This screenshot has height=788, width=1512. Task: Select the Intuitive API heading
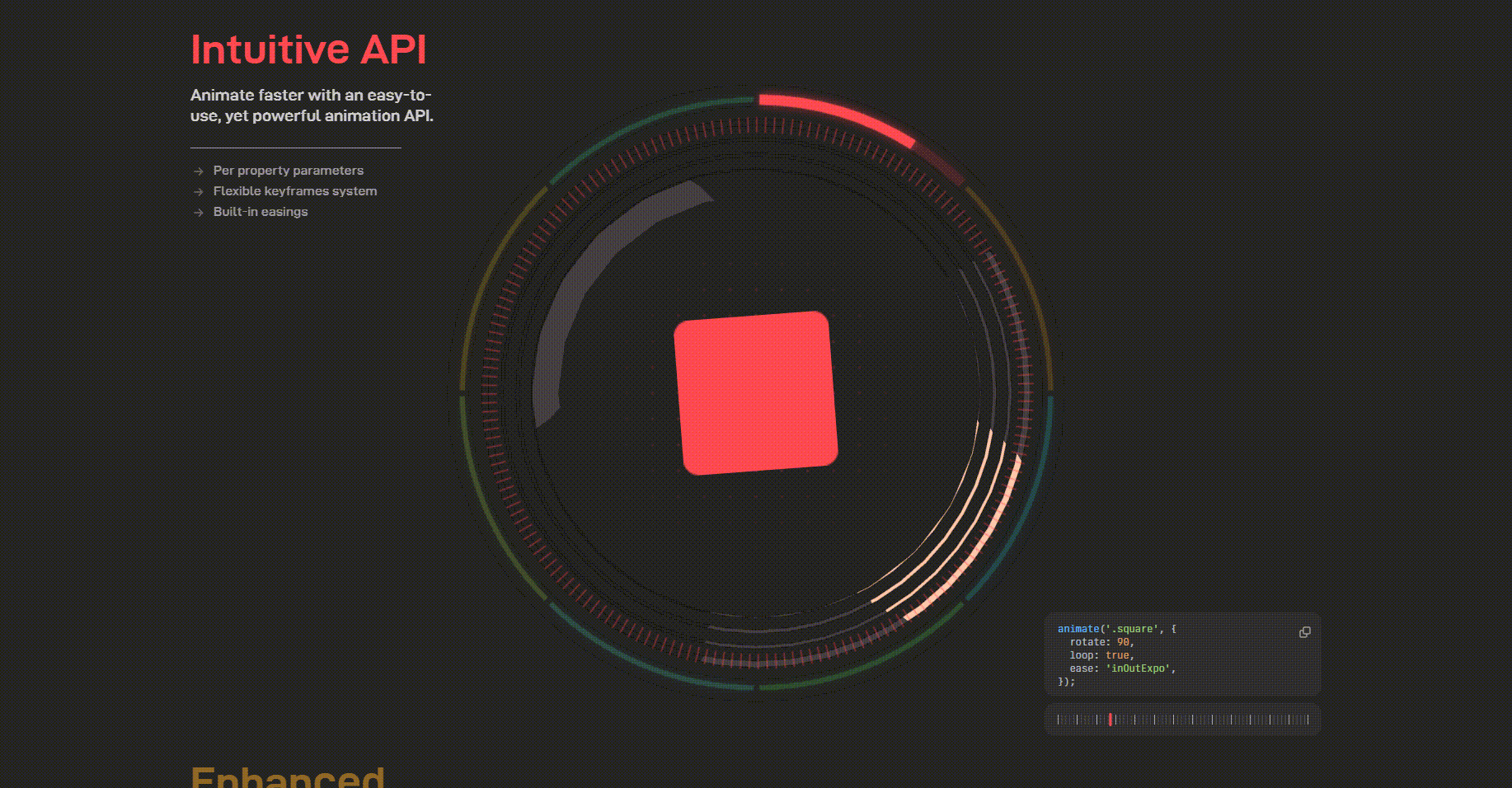(309, 49)
